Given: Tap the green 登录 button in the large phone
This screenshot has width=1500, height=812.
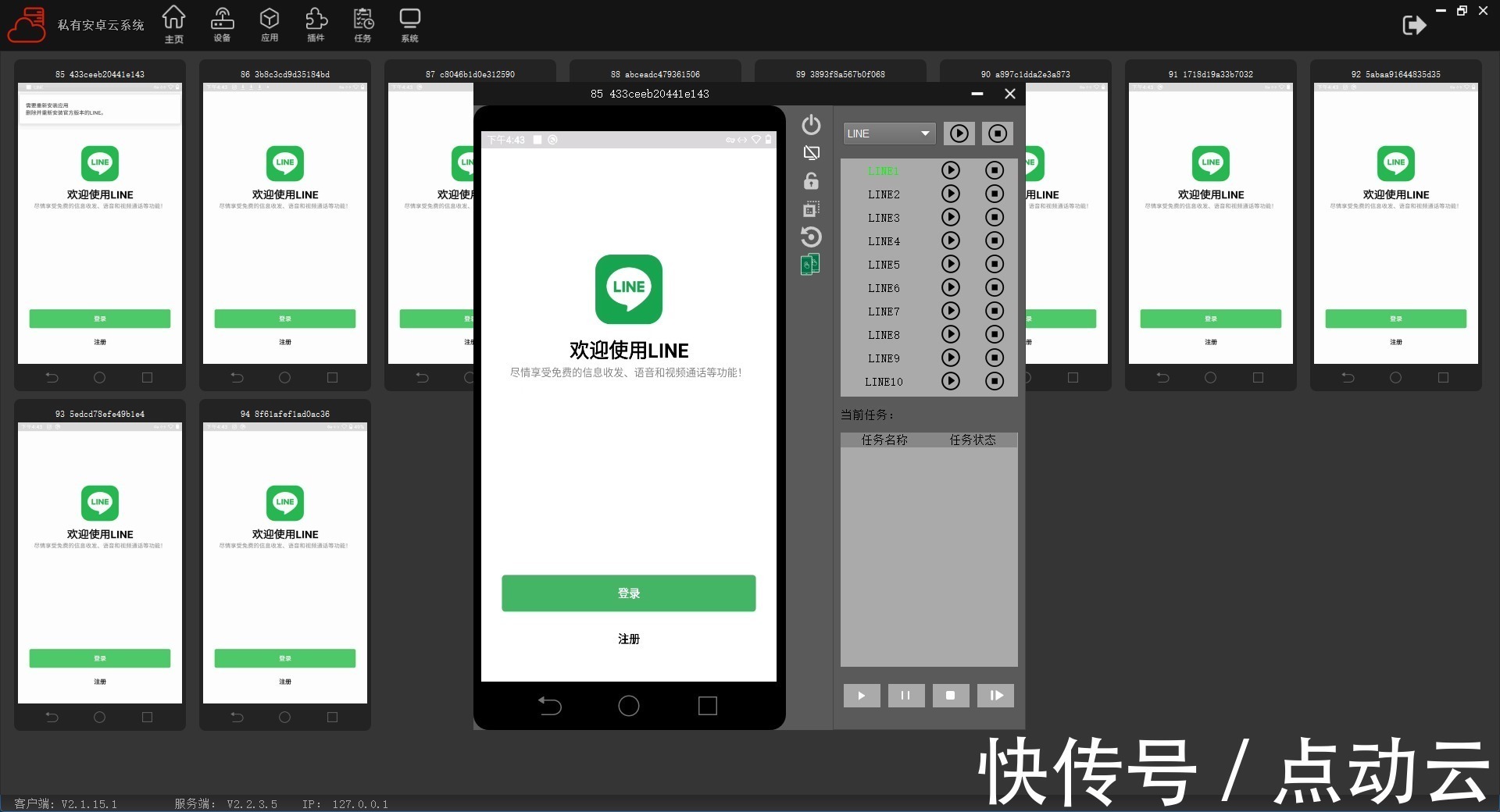Looking at the screenshot, I should [x=628, y=593].
